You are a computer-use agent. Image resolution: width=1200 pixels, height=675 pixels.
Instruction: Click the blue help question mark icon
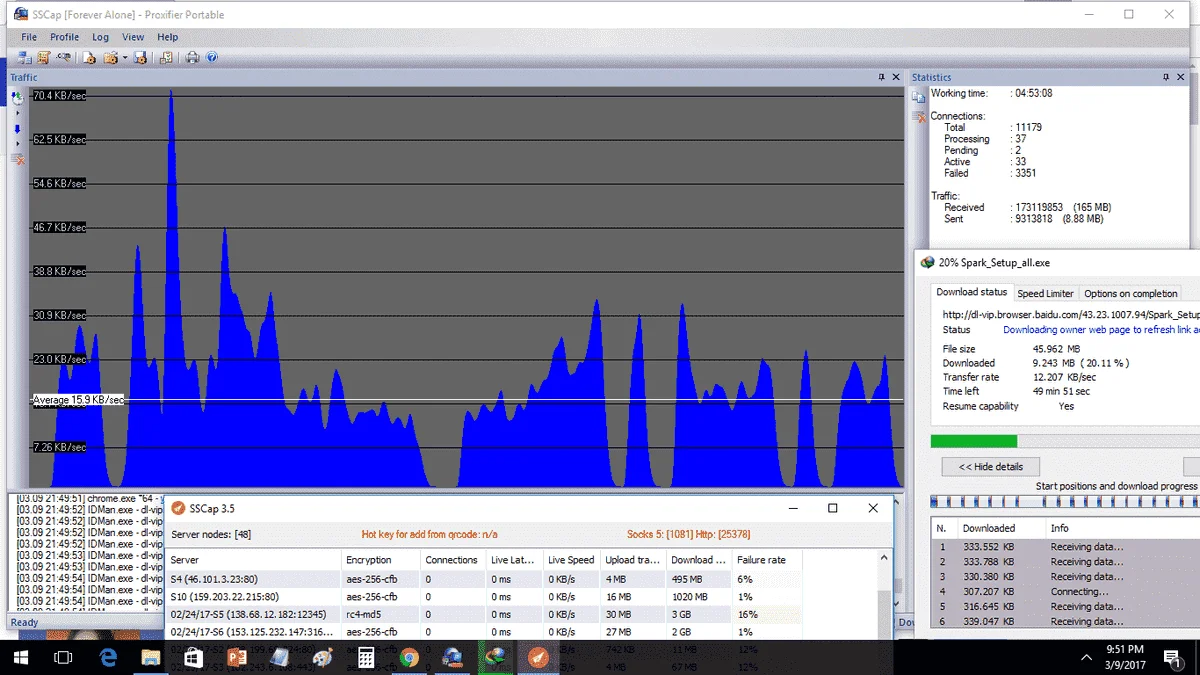pyautogui.click(x=212, y=58)
